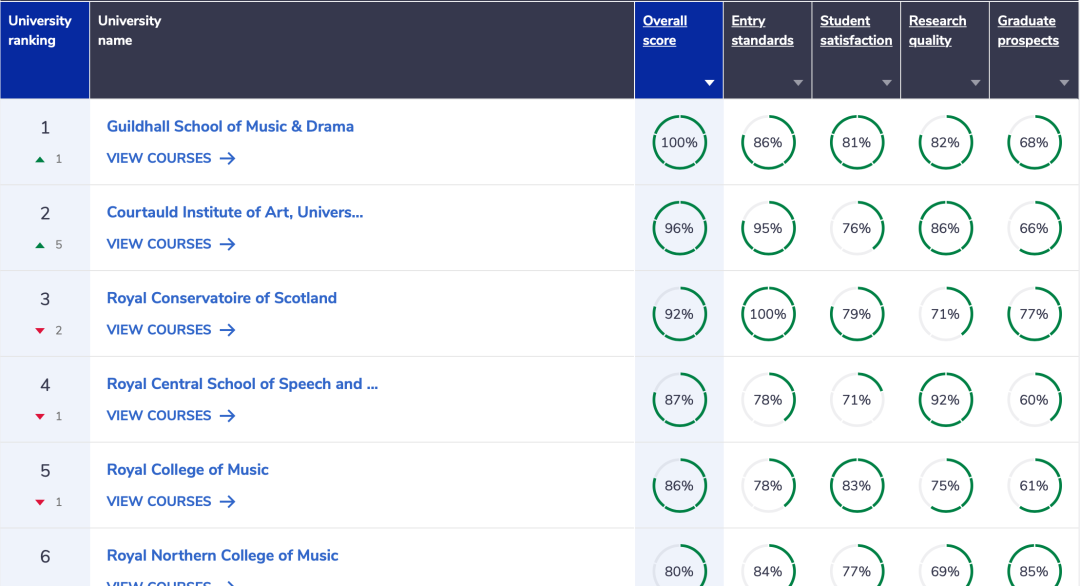Click green up arrow under rank 2

(40, 245)
